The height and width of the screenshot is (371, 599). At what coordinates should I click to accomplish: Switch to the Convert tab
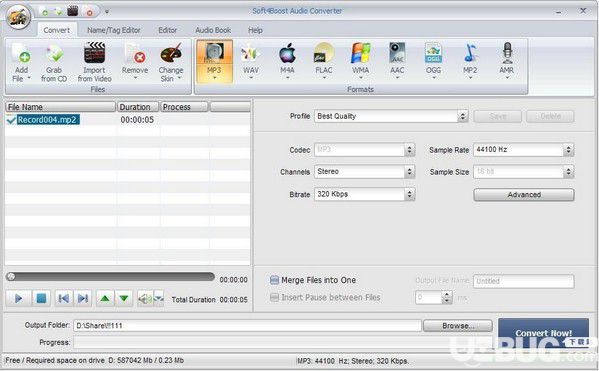point(57,30)
